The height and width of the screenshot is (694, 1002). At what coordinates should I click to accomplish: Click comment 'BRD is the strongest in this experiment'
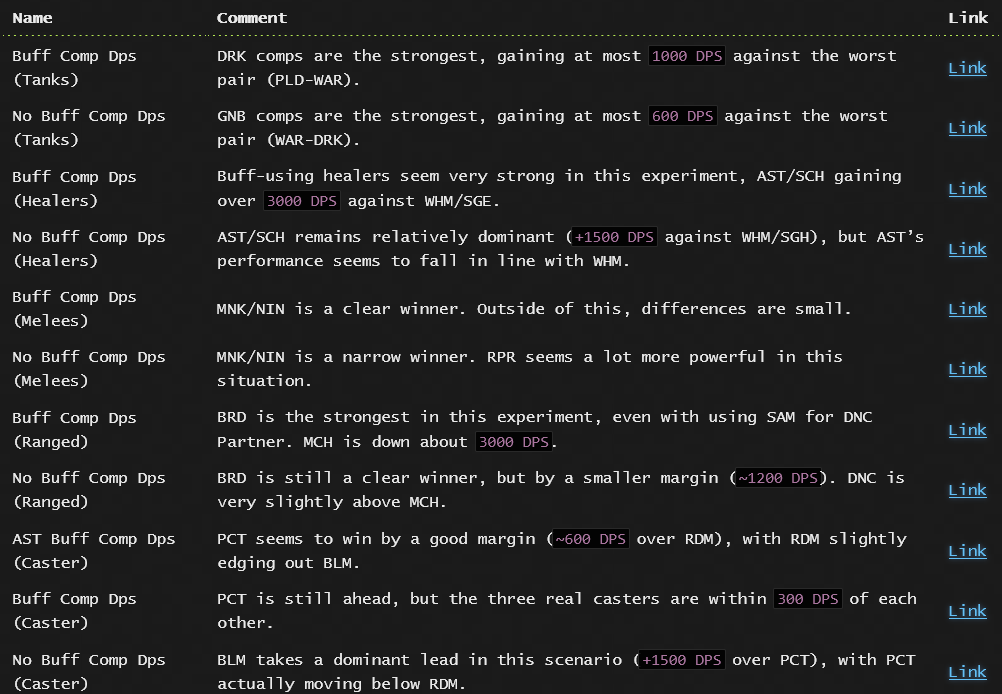click(x=544, y=429)
